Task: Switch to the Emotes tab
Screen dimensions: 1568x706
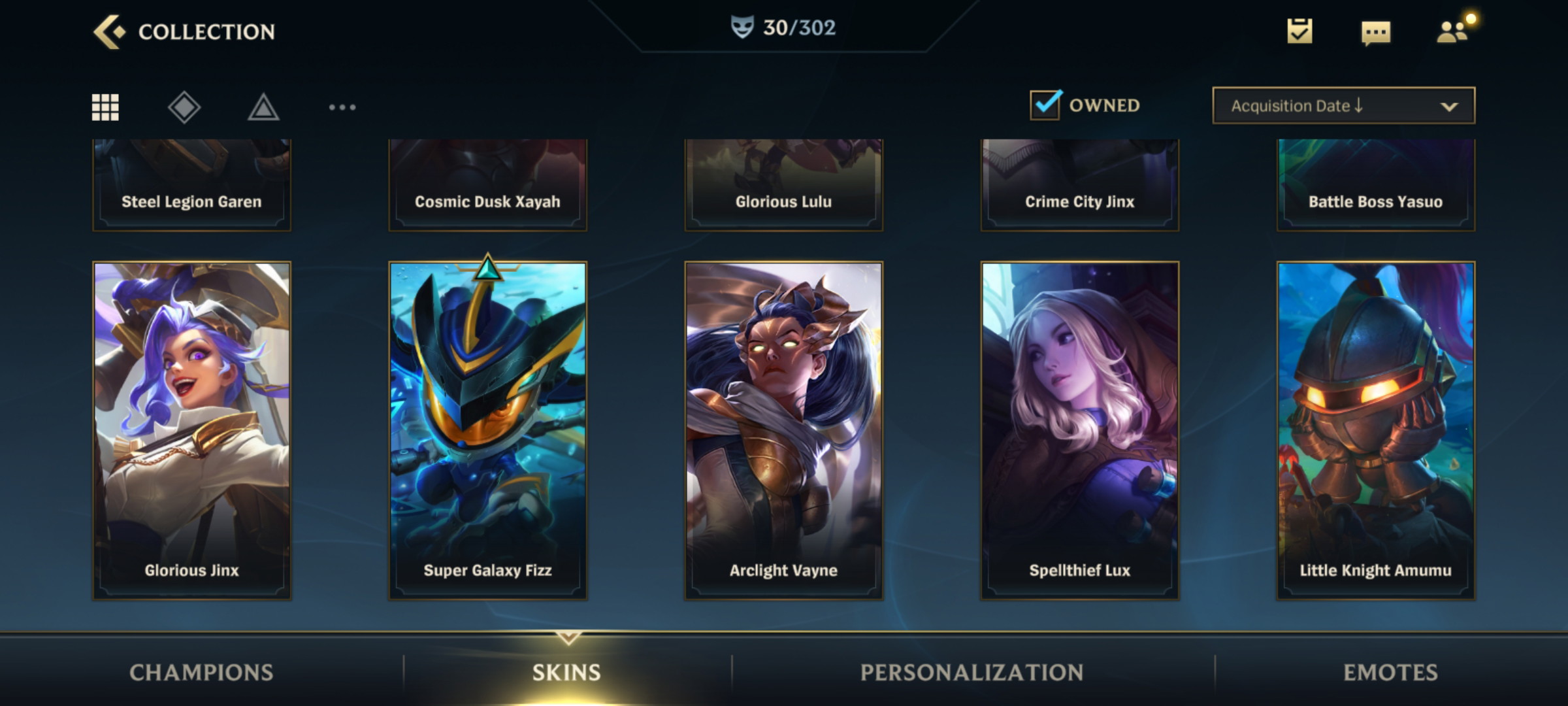Action: point(1390,672)
